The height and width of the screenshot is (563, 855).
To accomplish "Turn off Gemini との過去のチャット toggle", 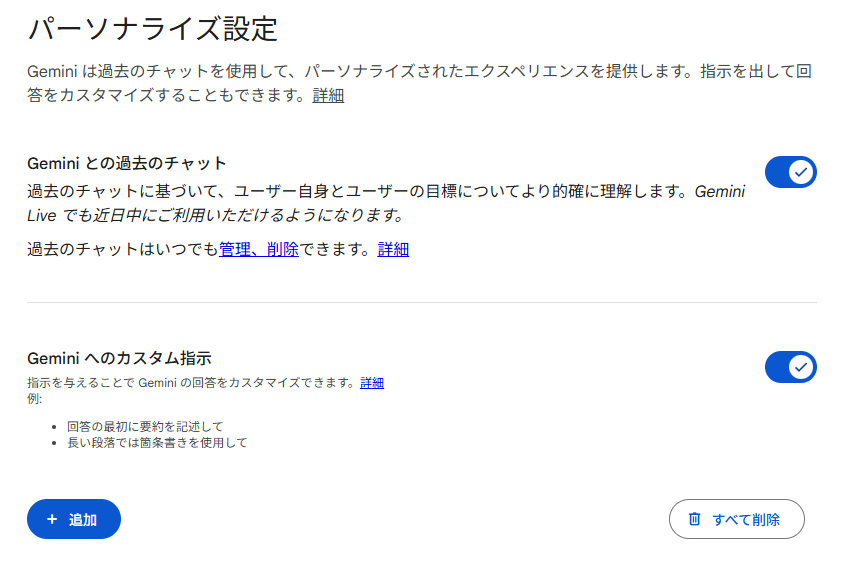I will 790,172.
